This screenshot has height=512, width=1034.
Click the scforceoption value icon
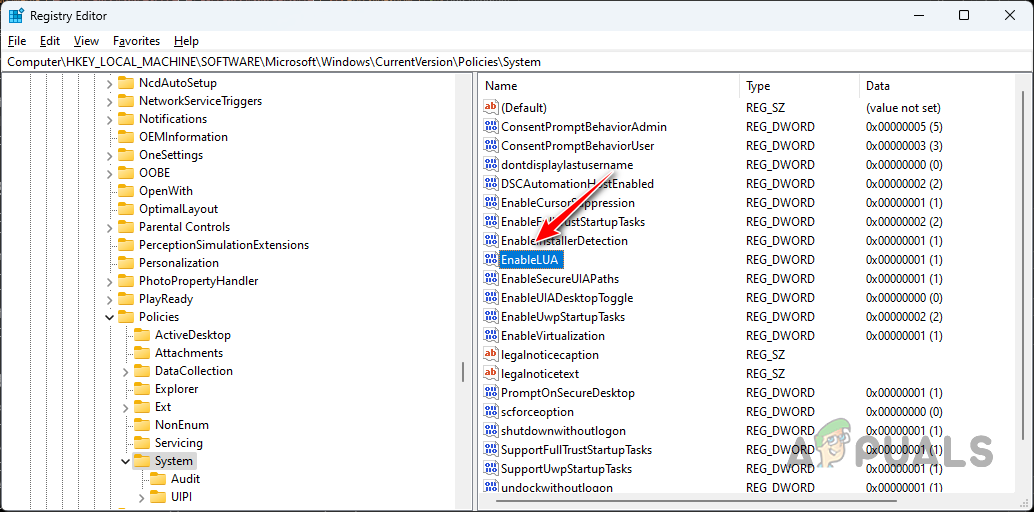tap(491, 412)
